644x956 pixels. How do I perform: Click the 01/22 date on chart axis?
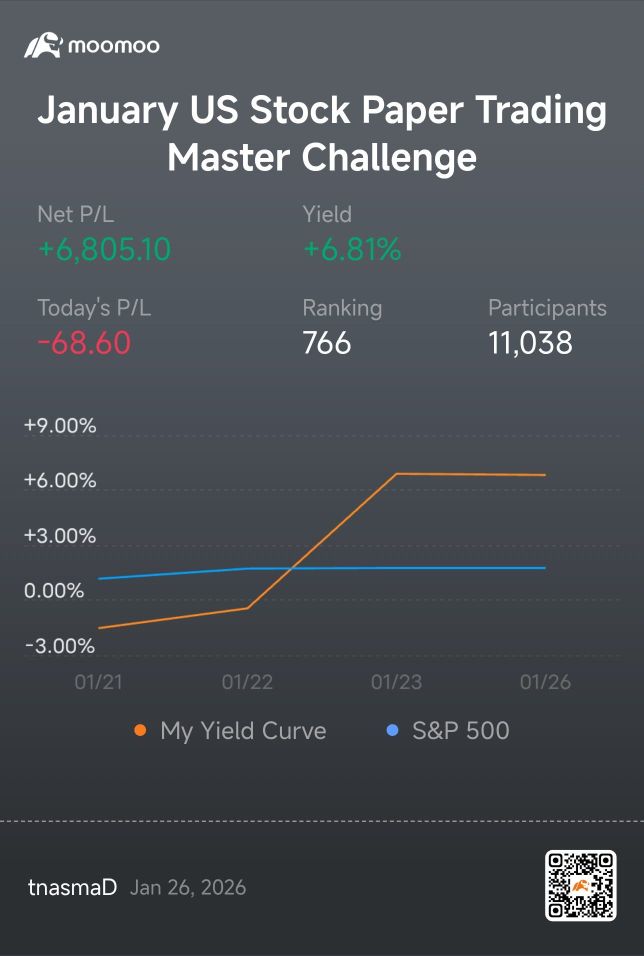[247, 682]
